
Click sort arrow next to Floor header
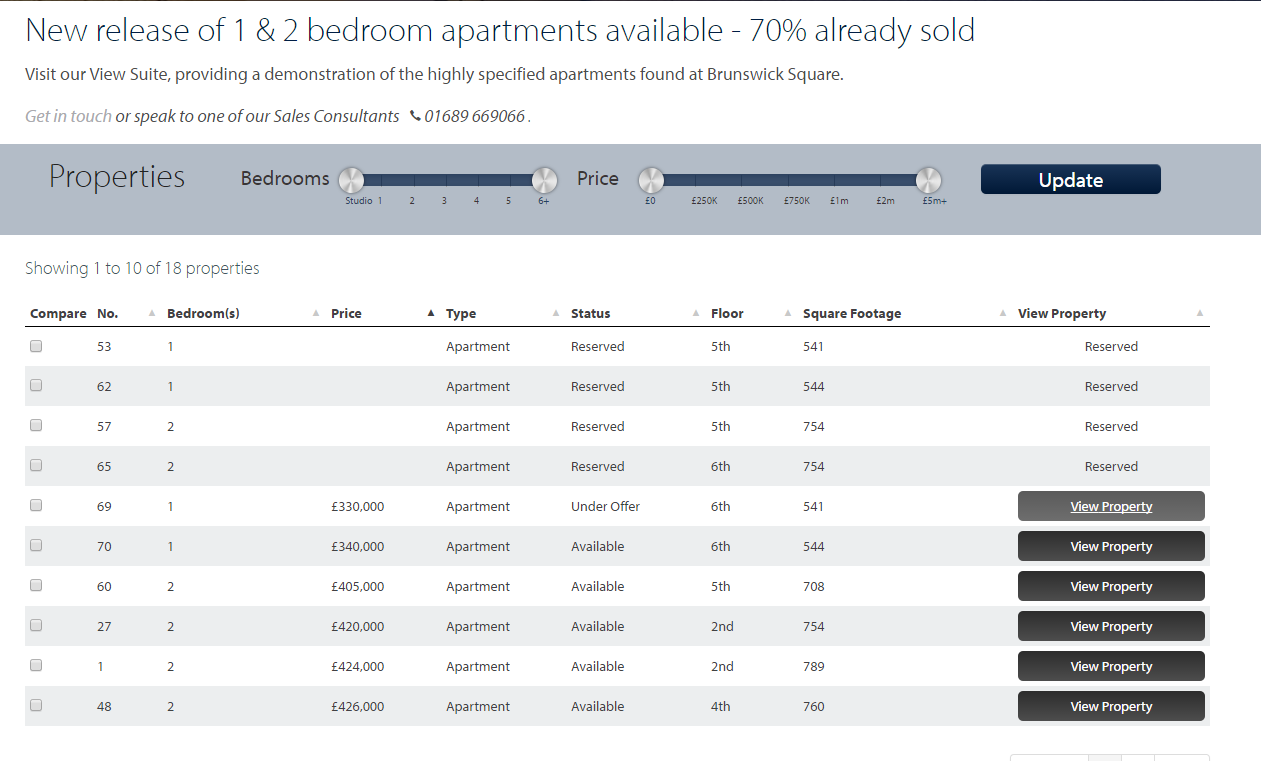click(788, 313)
